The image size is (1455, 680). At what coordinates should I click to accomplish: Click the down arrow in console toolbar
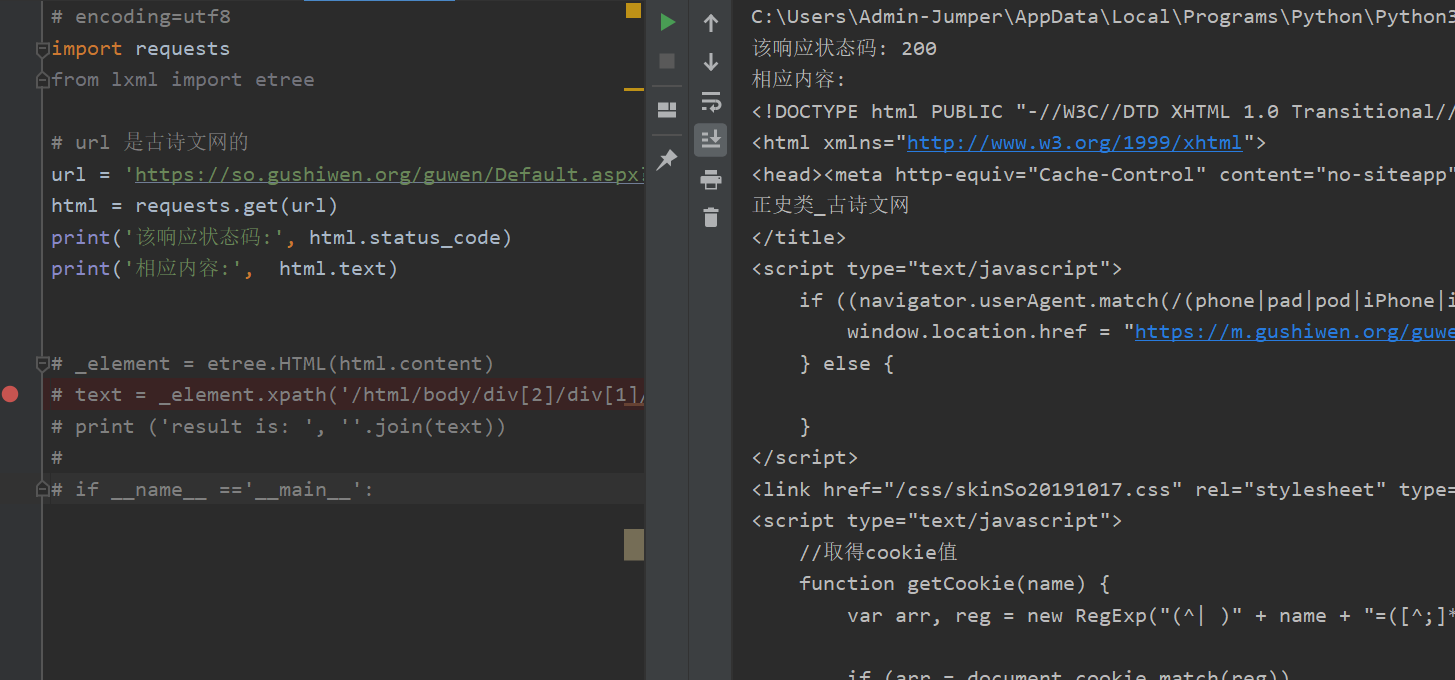(711, 62)
